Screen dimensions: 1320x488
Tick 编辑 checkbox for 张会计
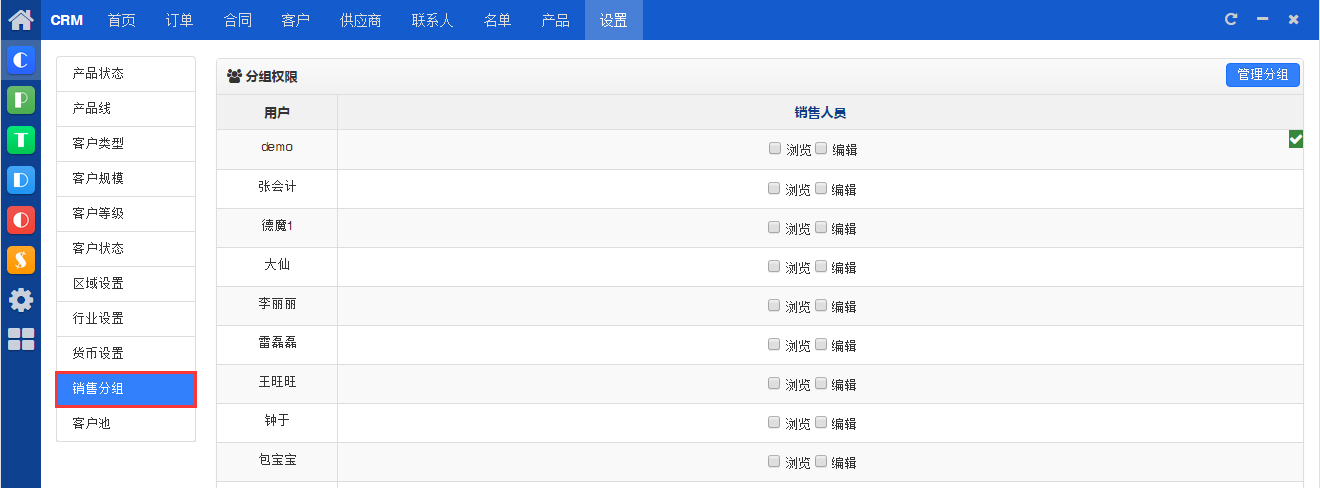[821, 187]
